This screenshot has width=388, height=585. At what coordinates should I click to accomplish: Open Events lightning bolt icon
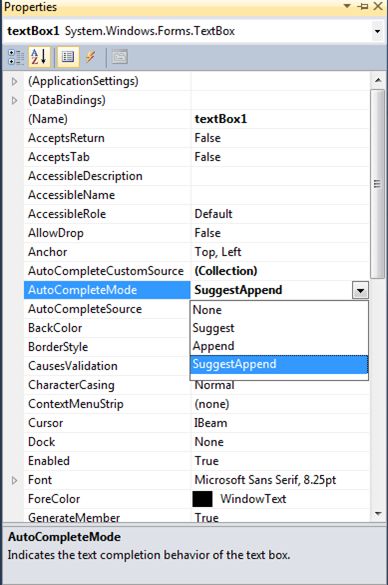click(x=91, y=57)
